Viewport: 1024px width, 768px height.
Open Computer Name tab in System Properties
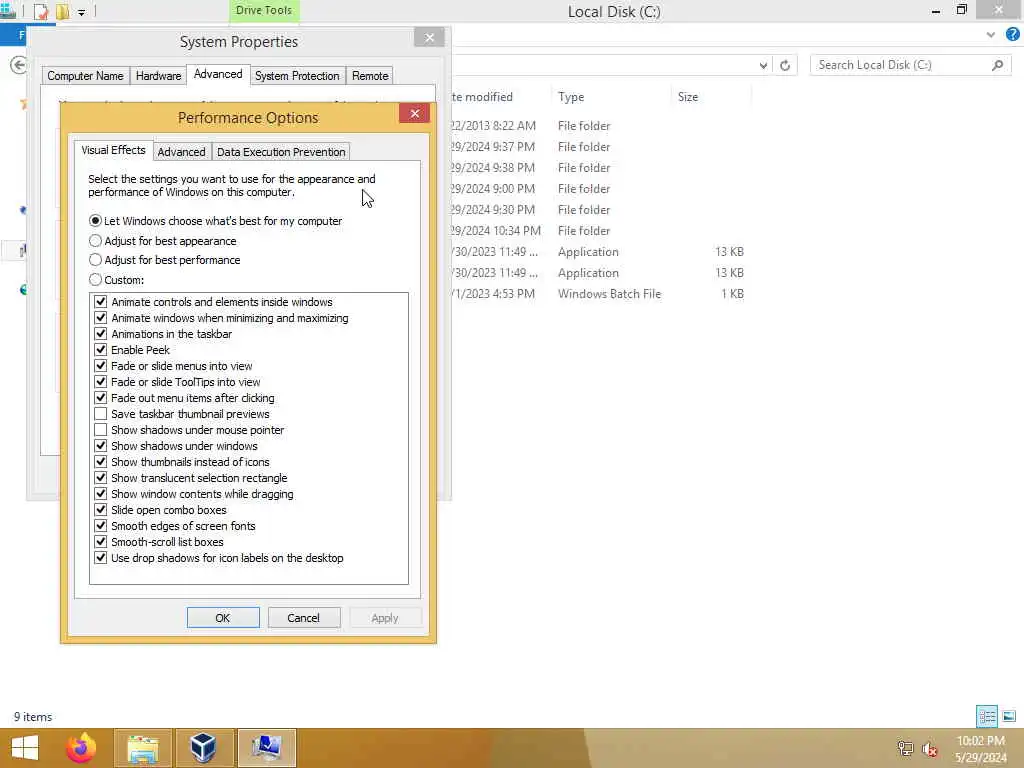pyautogui.click(x=86, y=76)
